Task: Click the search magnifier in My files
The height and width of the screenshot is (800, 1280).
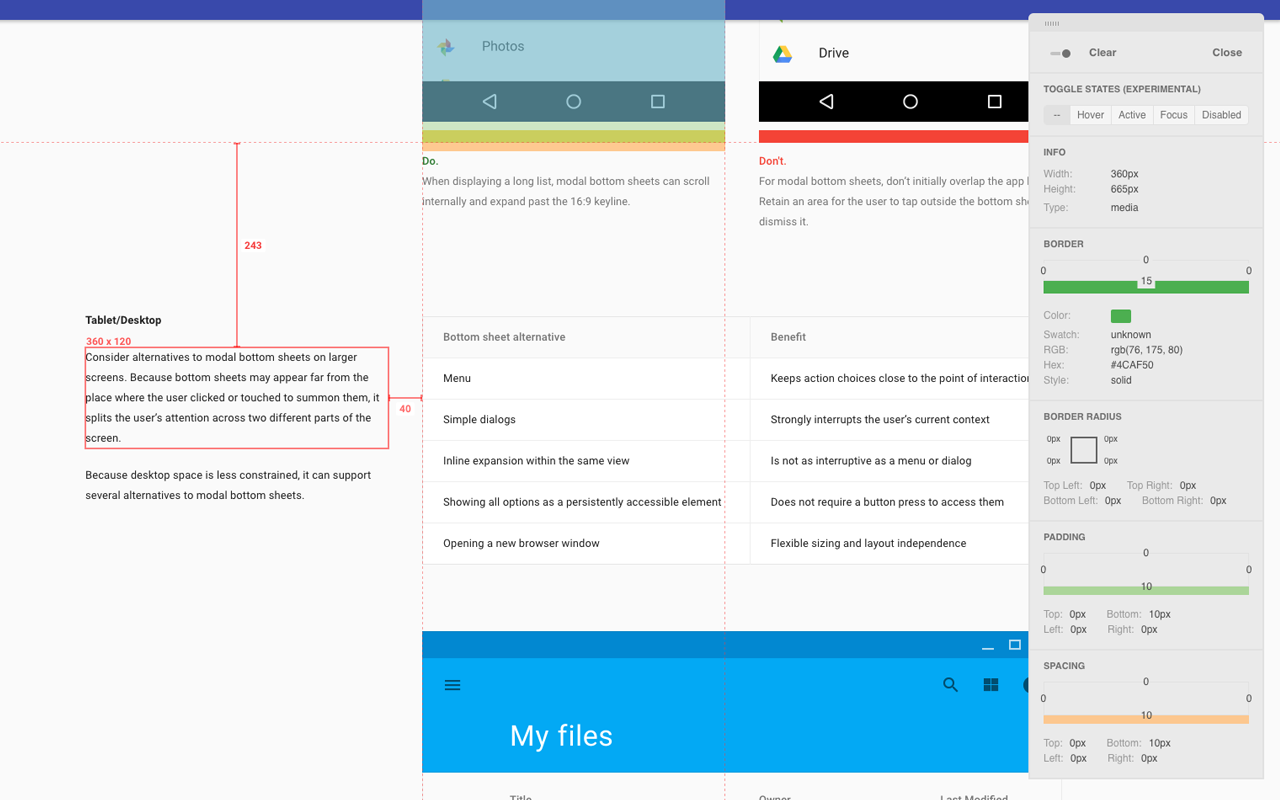Action: 950,685
